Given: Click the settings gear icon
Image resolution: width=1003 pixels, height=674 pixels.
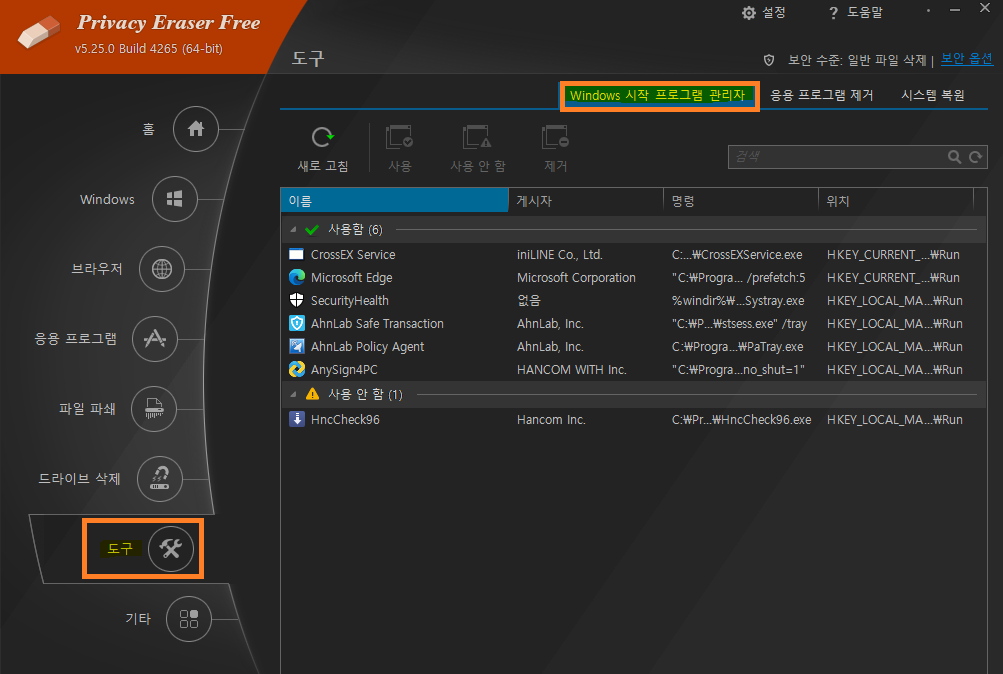Looking at the screenshot, I should (748, 13).
